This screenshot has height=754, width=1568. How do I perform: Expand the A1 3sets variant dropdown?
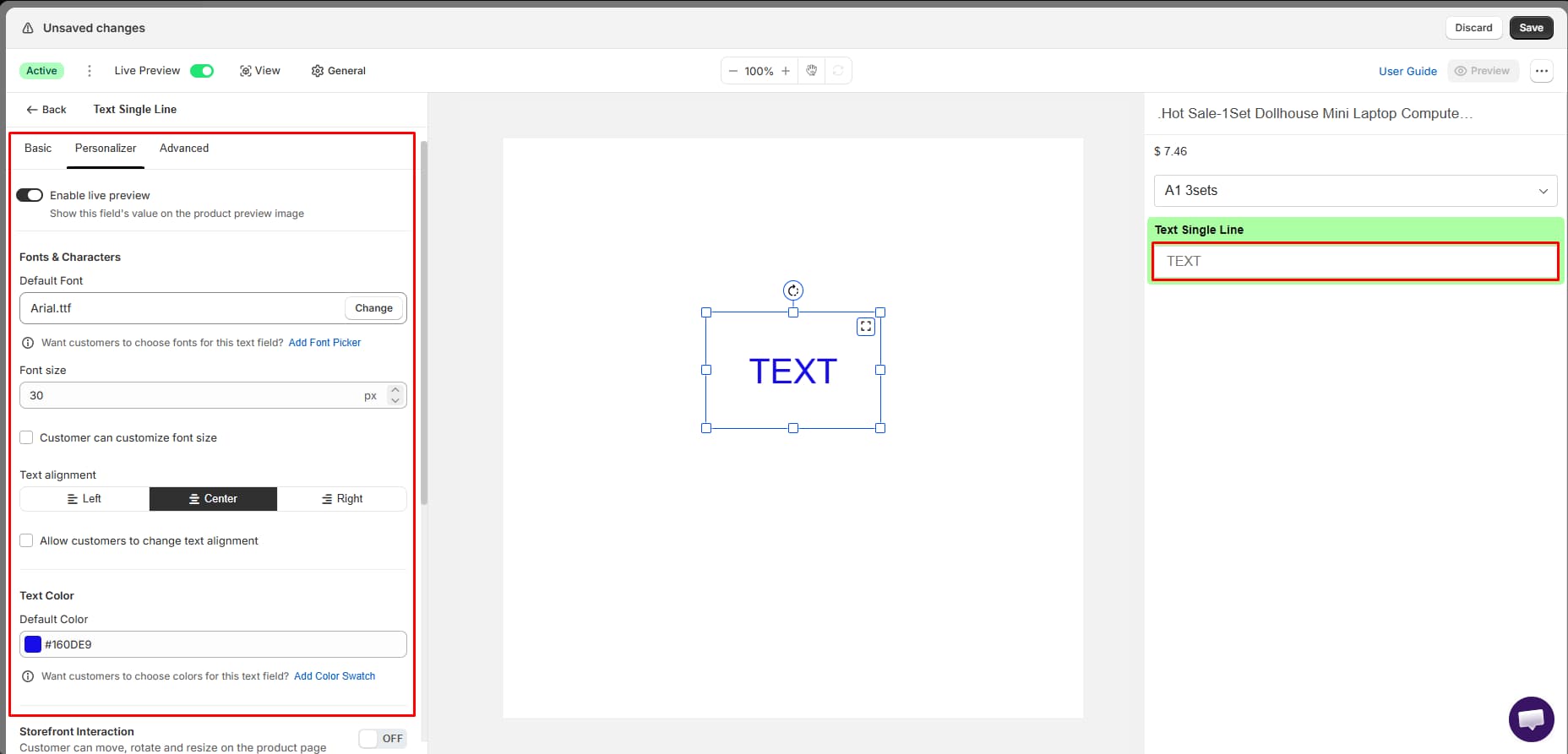pyautogui.click(x=1355, y=191)
